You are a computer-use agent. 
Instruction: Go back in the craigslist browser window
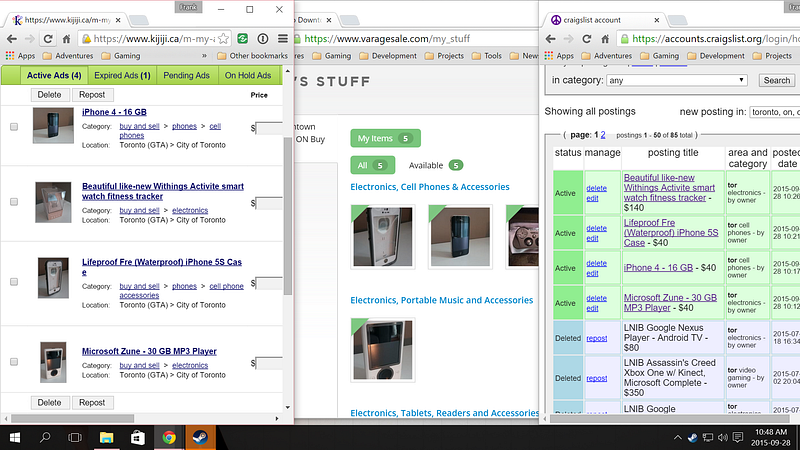click(551, 39)
